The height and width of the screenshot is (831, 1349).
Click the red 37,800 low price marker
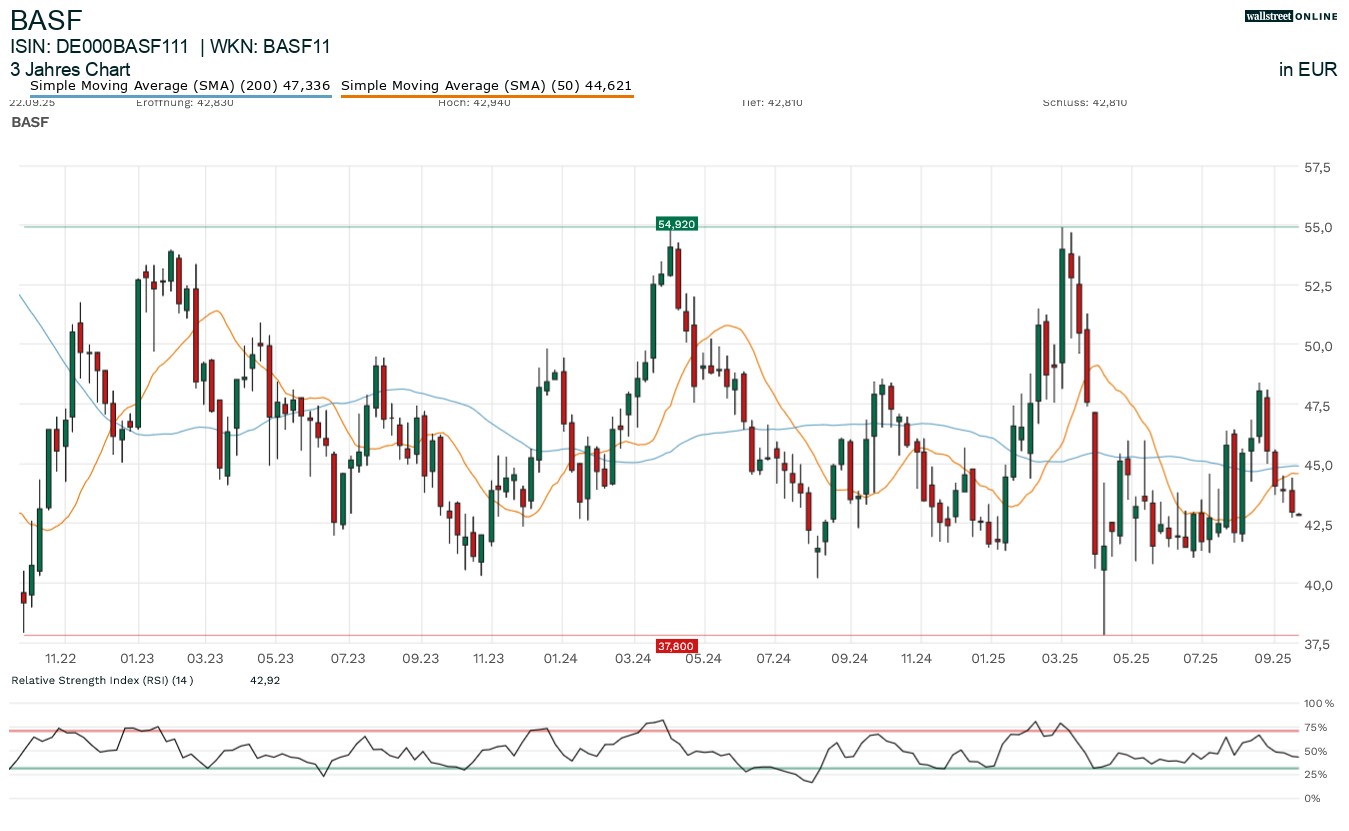pyautogui.click(x=676, y=646)
